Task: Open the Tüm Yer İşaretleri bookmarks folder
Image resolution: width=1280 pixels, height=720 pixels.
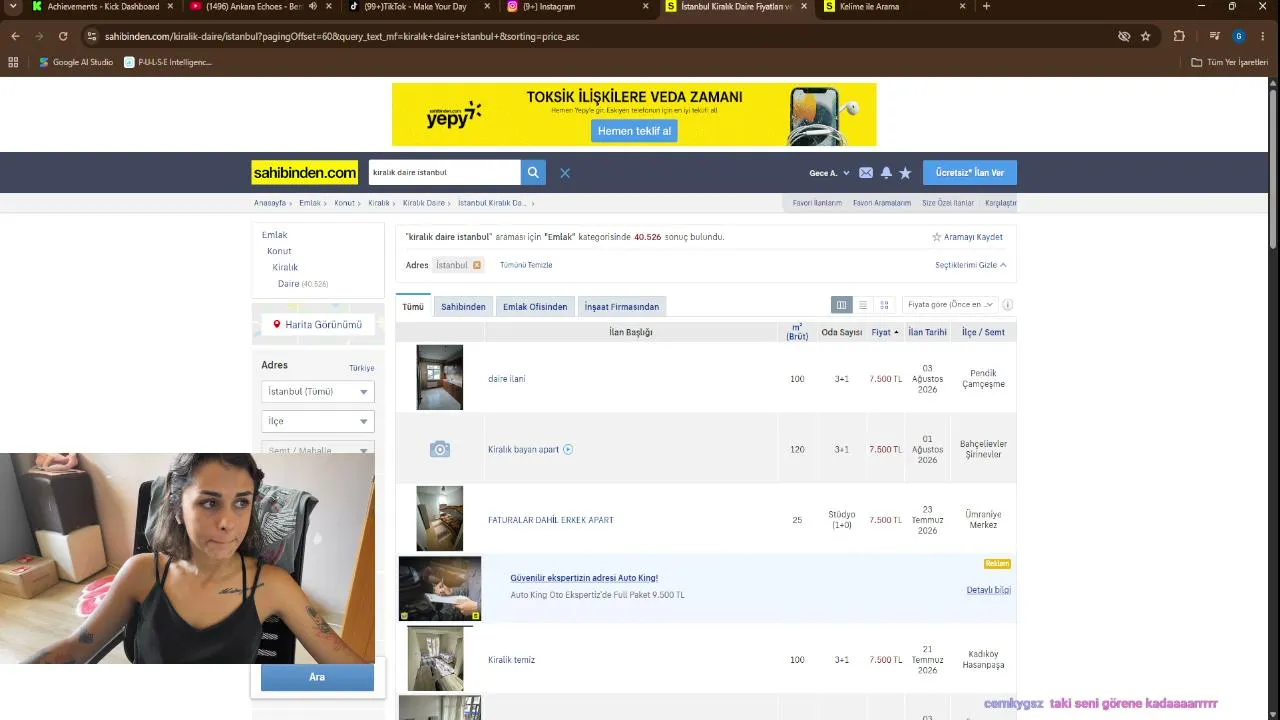Action: [1230, 62]
